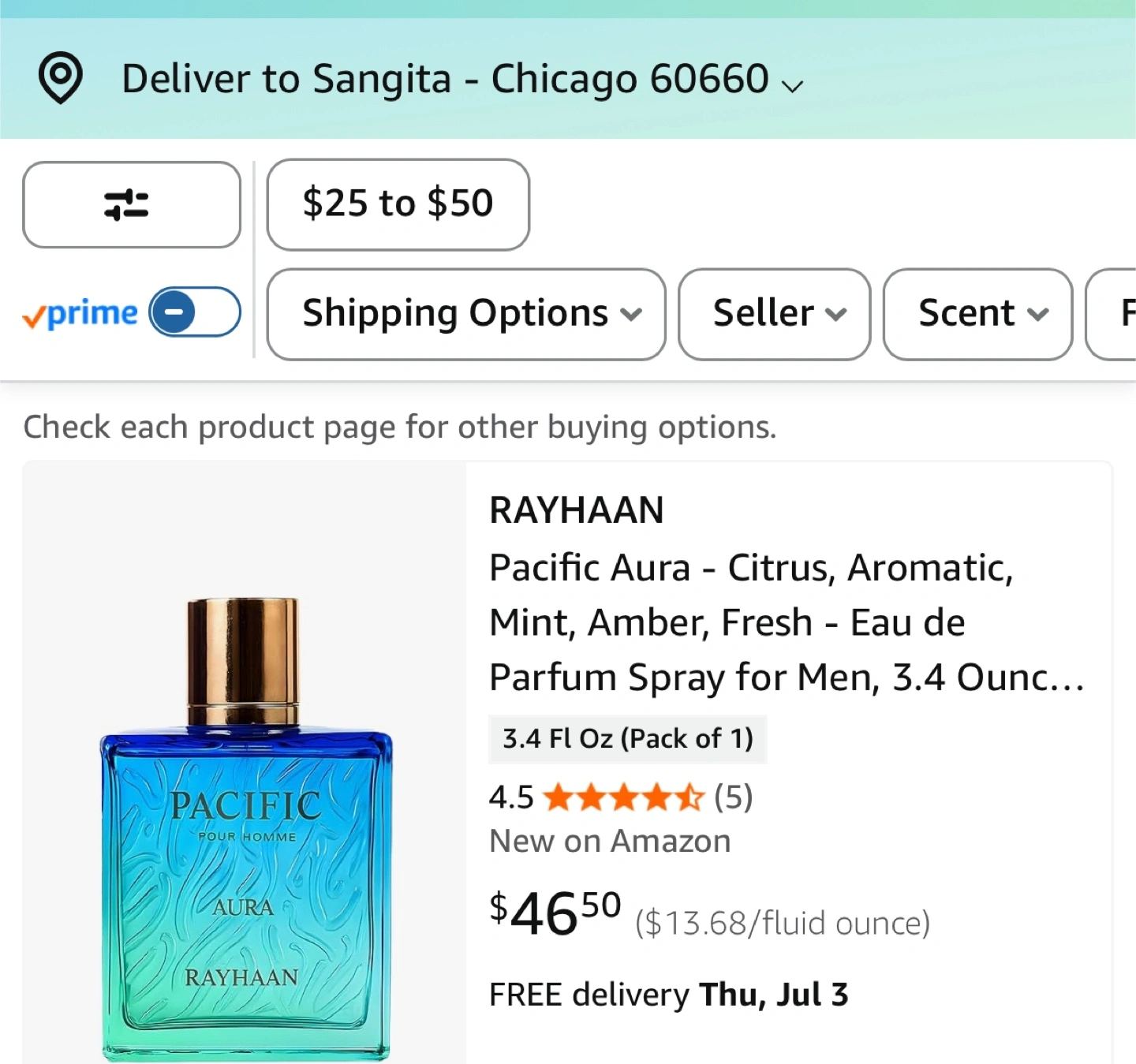Click the star rating icons
Screen dimensions: 1136x1064
[623, 797]
